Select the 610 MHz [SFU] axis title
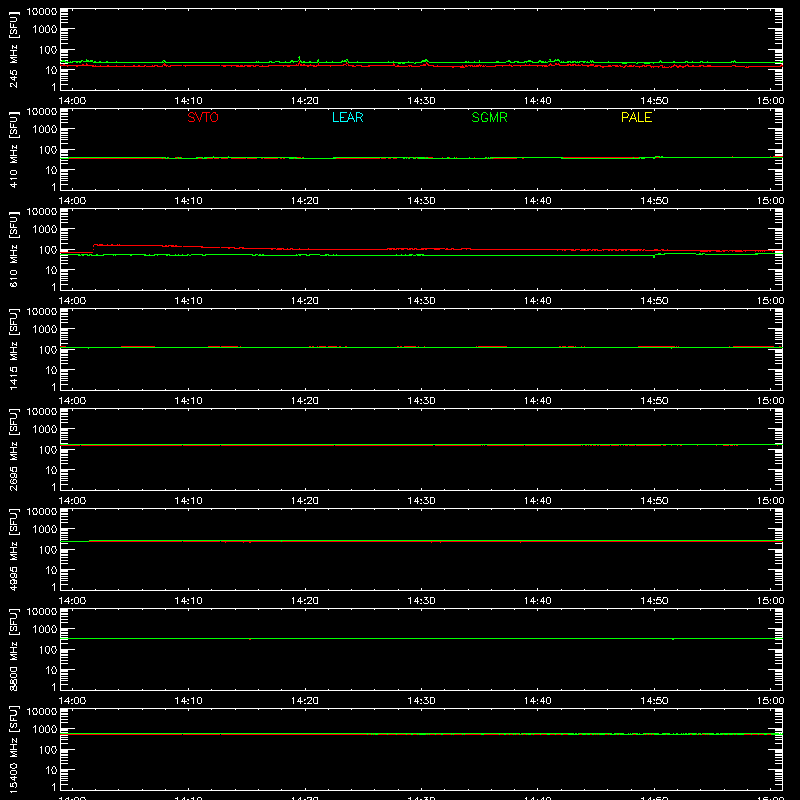 14,249
